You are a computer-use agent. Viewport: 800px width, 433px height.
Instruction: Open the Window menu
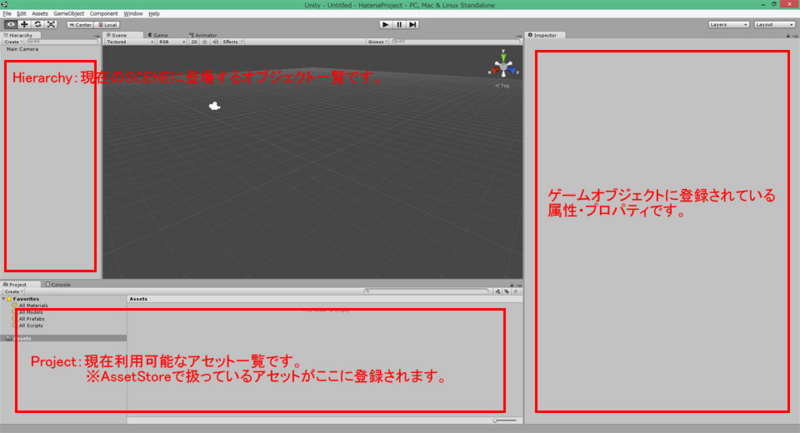133,14
